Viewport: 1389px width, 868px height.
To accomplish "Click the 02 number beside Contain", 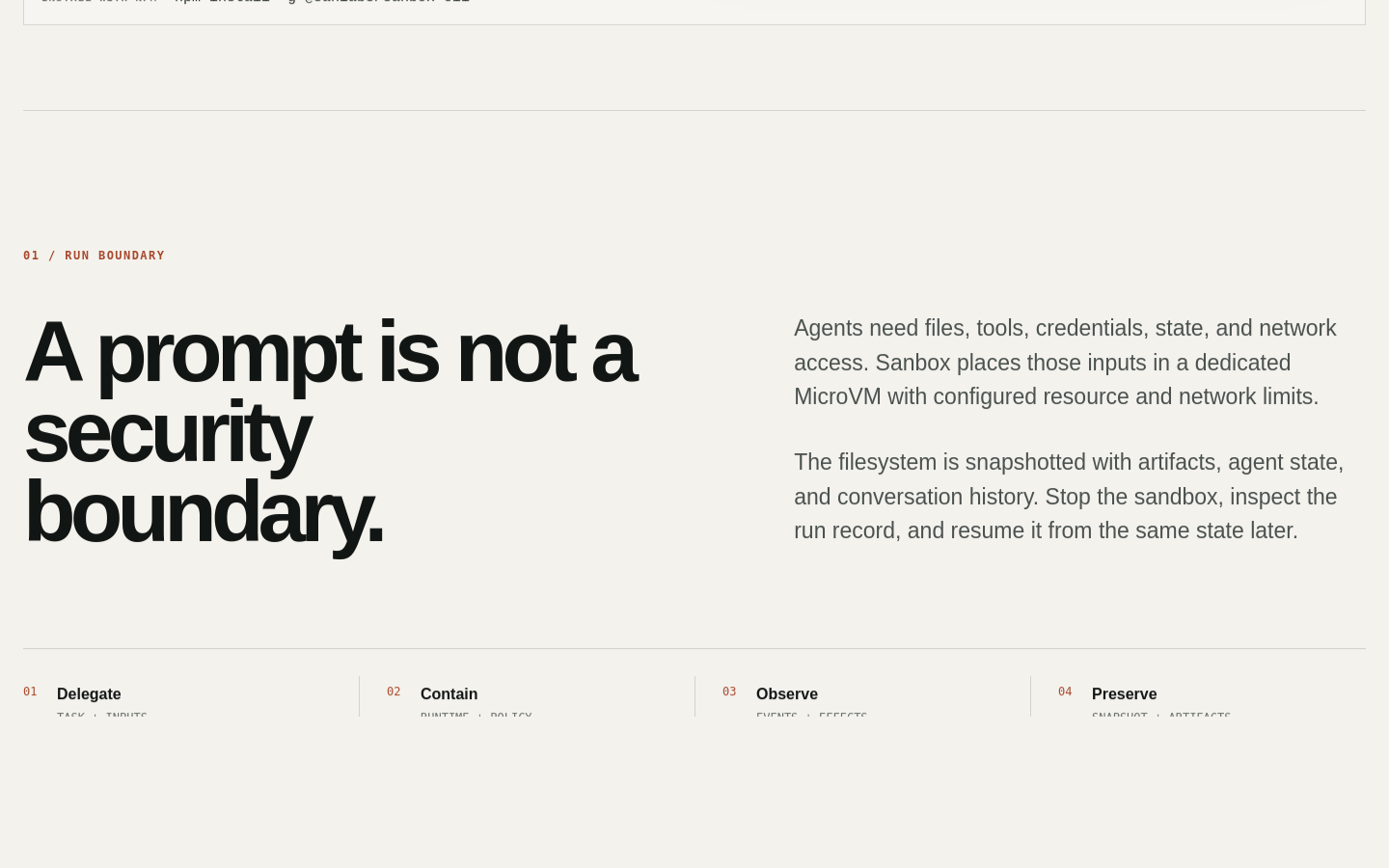I will click(394, 692).
